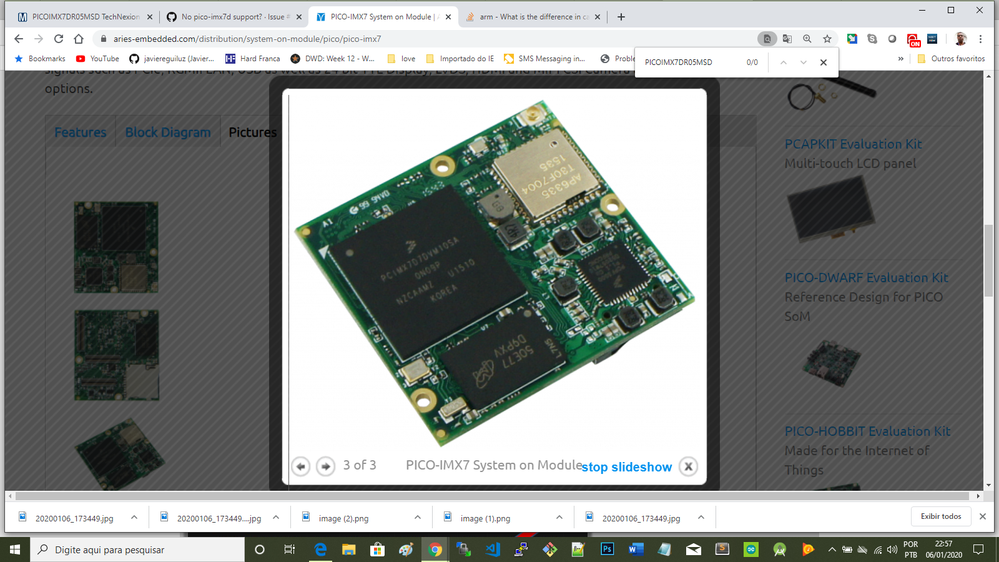Open the Skype extension icon
Image resolution: width=999 pixels, height=562 pixels.
[x=872, y=39]
